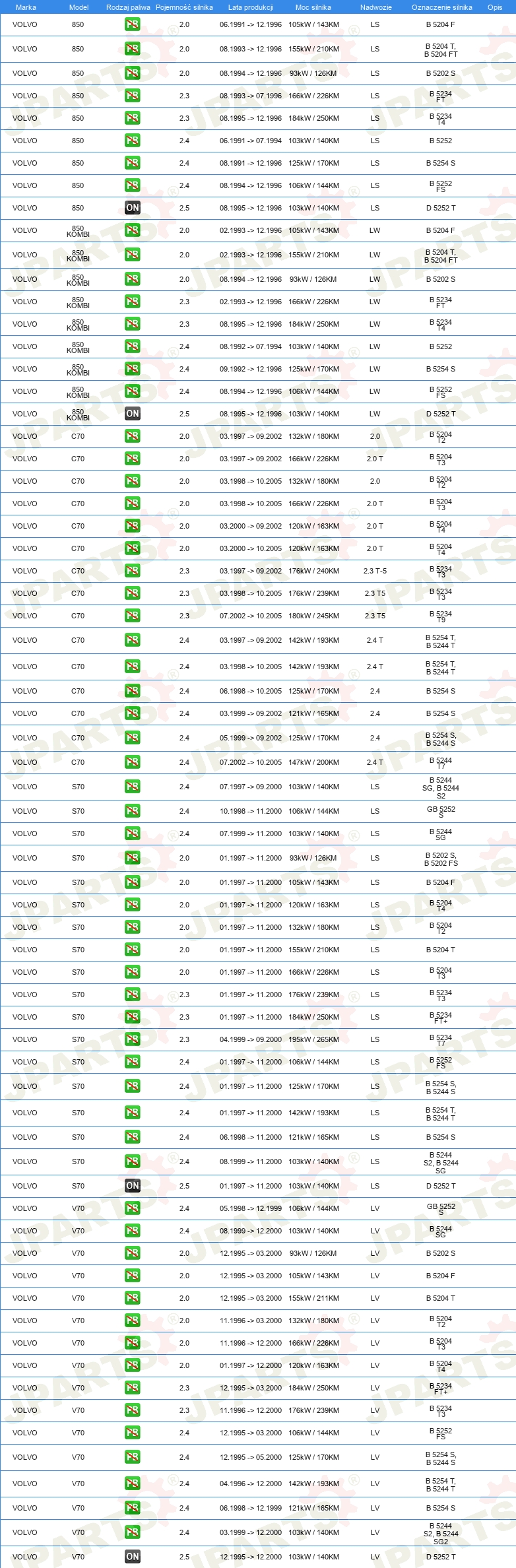Click the B 5234 T9 engine code
516x1568 pixels.
click(x=441, y=616)
